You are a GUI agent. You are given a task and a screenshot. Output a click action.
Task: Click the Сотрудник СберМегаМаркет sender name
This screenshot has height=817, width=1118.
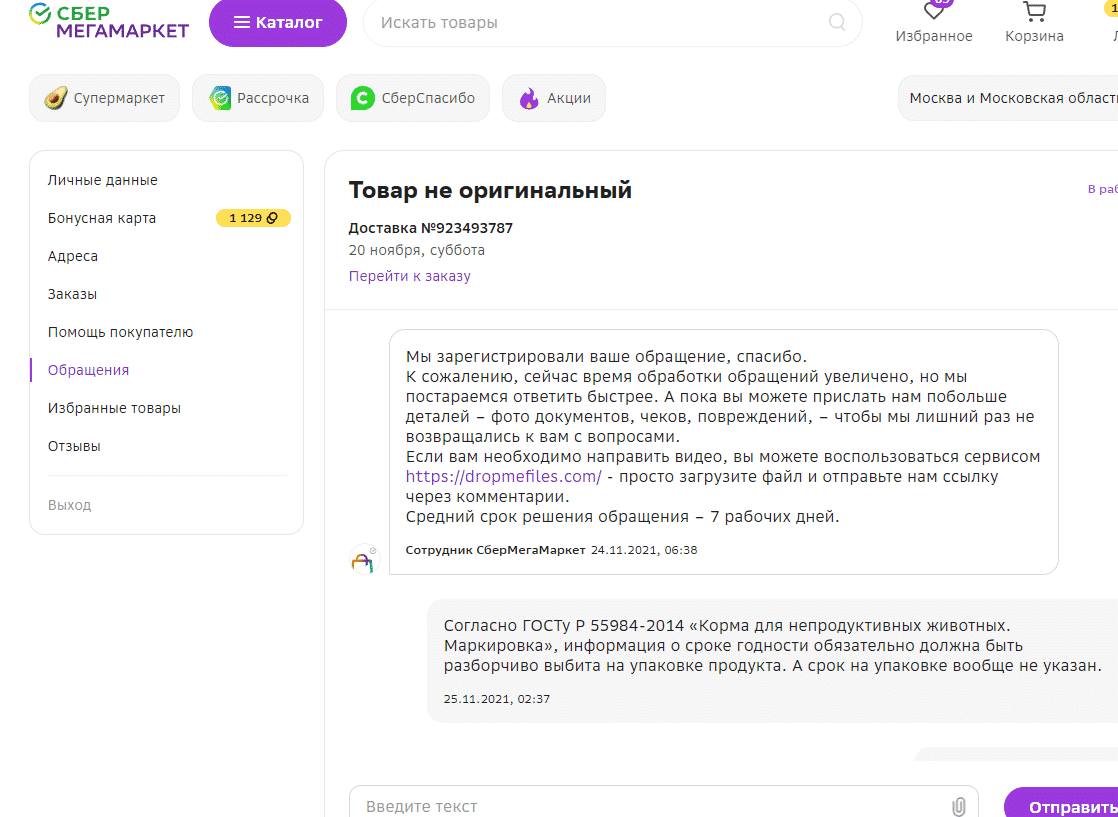click(x=496, y=550)
